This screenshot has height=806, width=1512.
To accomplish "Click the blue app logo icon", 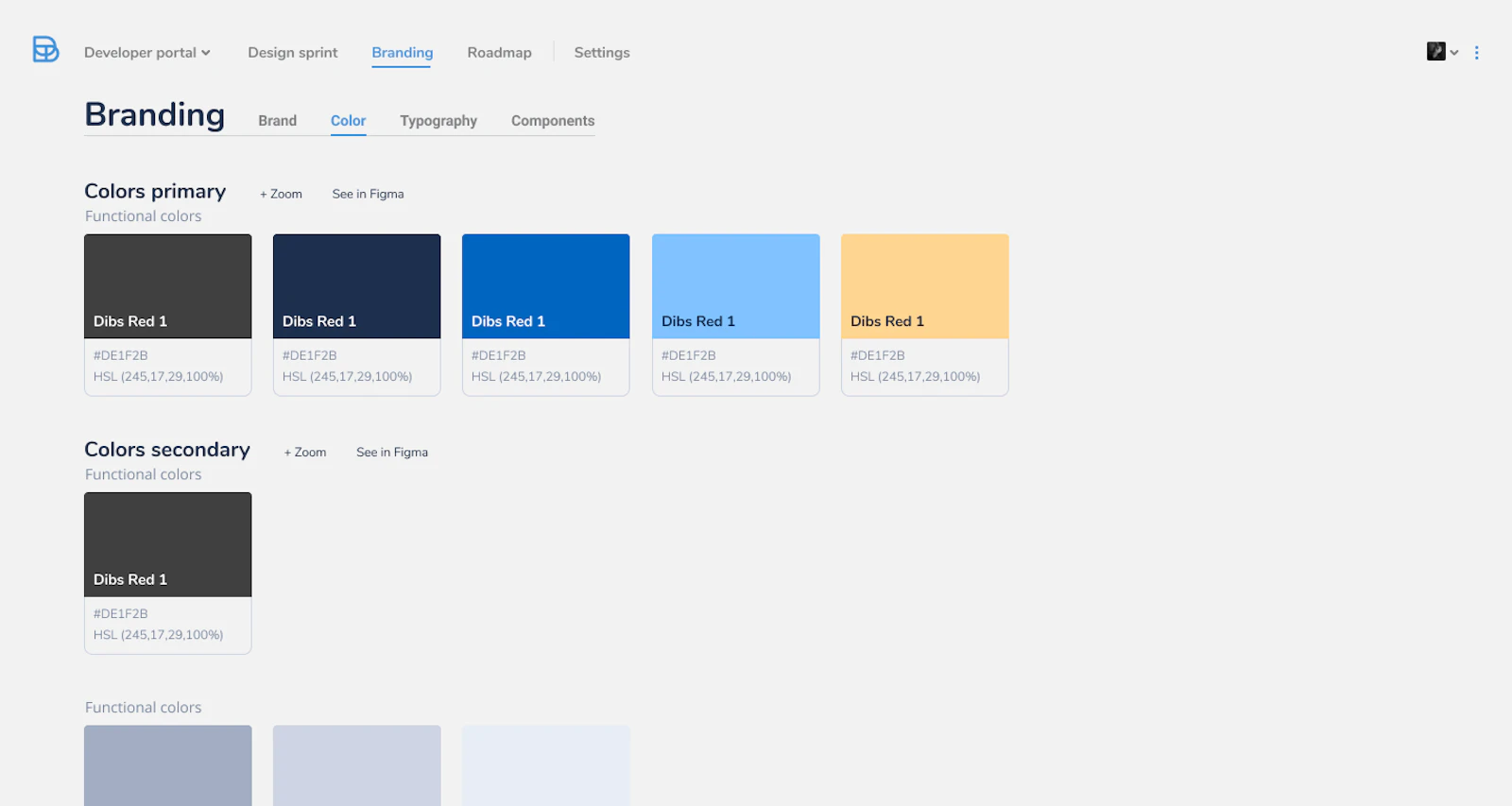I will [45, 49].
